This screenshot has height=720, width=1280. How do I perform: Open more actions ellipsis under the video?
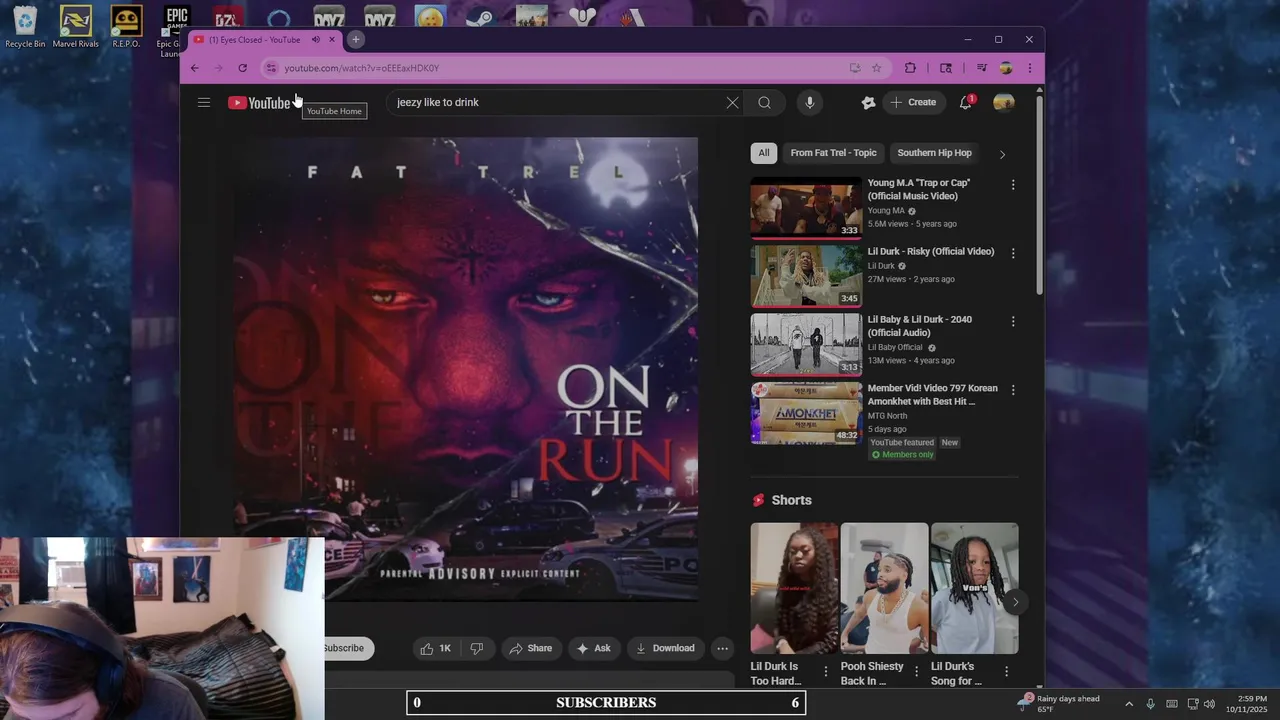coord(722,648)
